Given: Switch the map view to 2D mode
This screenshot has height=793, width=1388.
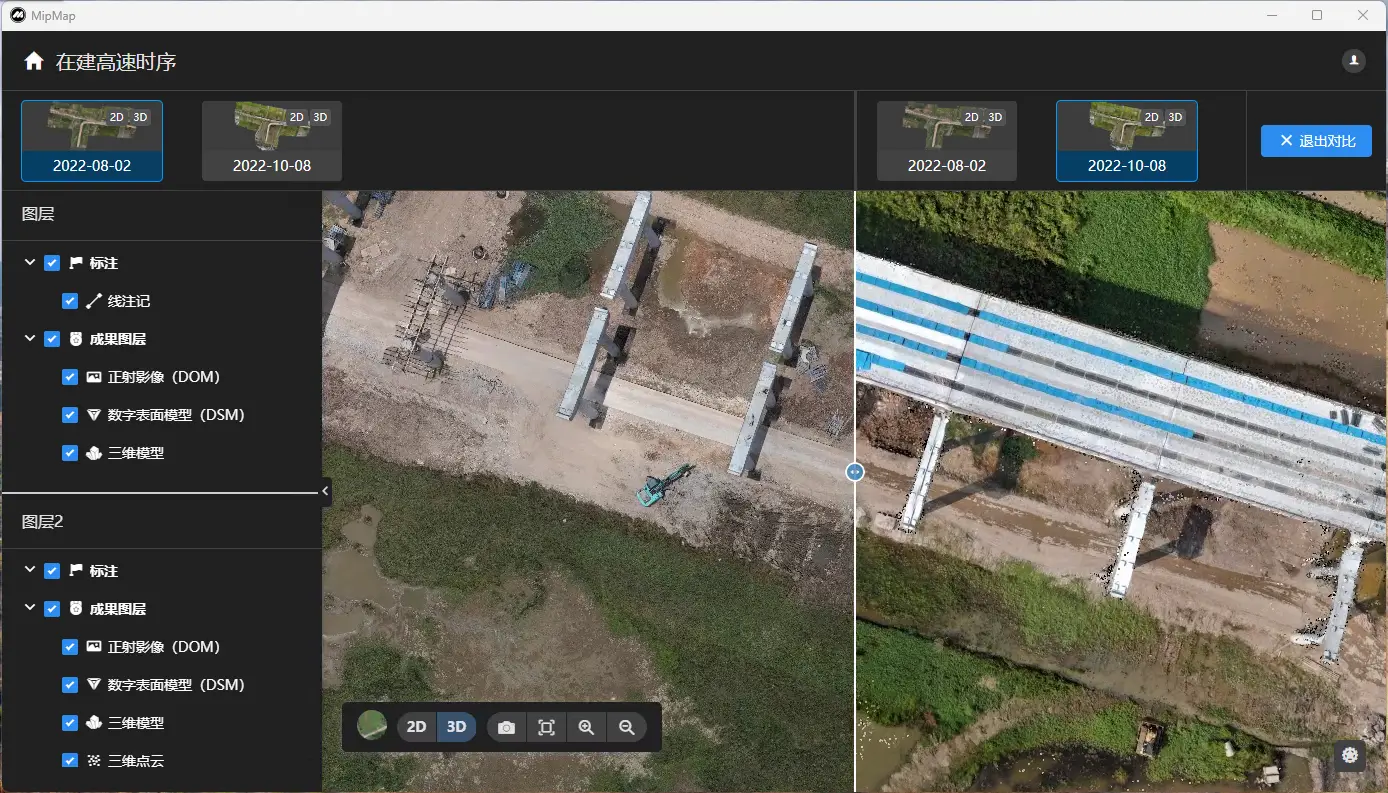Looking at the screenshot, I should click(x=417, y=727).
